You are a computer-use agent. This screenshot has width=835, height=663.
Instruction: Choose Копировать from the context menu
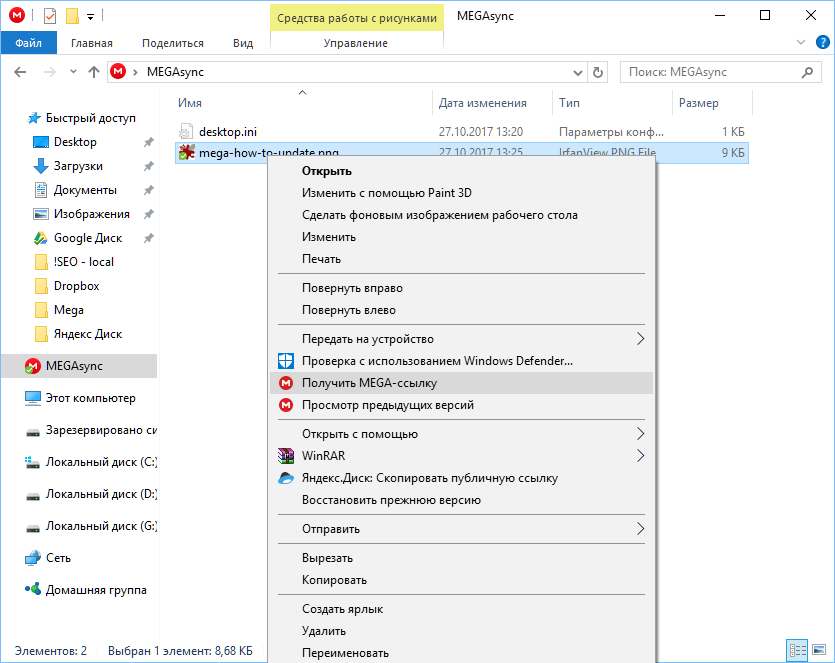334,580
